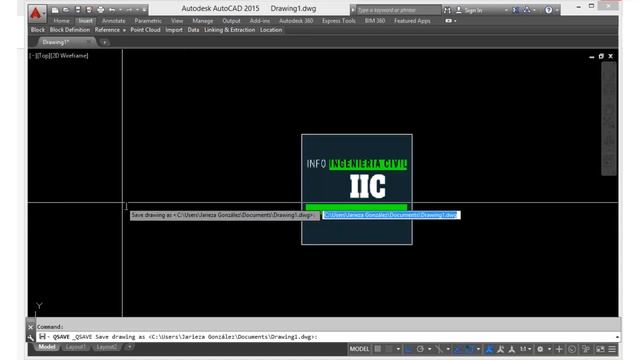Click the 2D Wireframe visual style label

(68, 56)
